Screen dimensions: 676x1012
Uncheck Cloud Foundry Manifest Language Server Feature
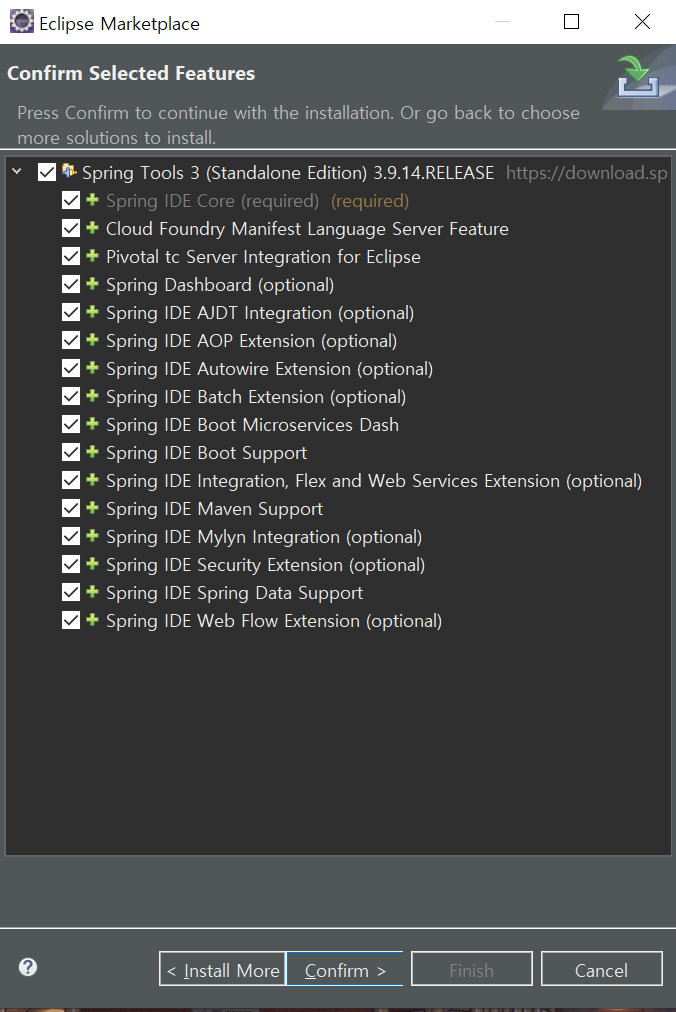tap(71, 228)
